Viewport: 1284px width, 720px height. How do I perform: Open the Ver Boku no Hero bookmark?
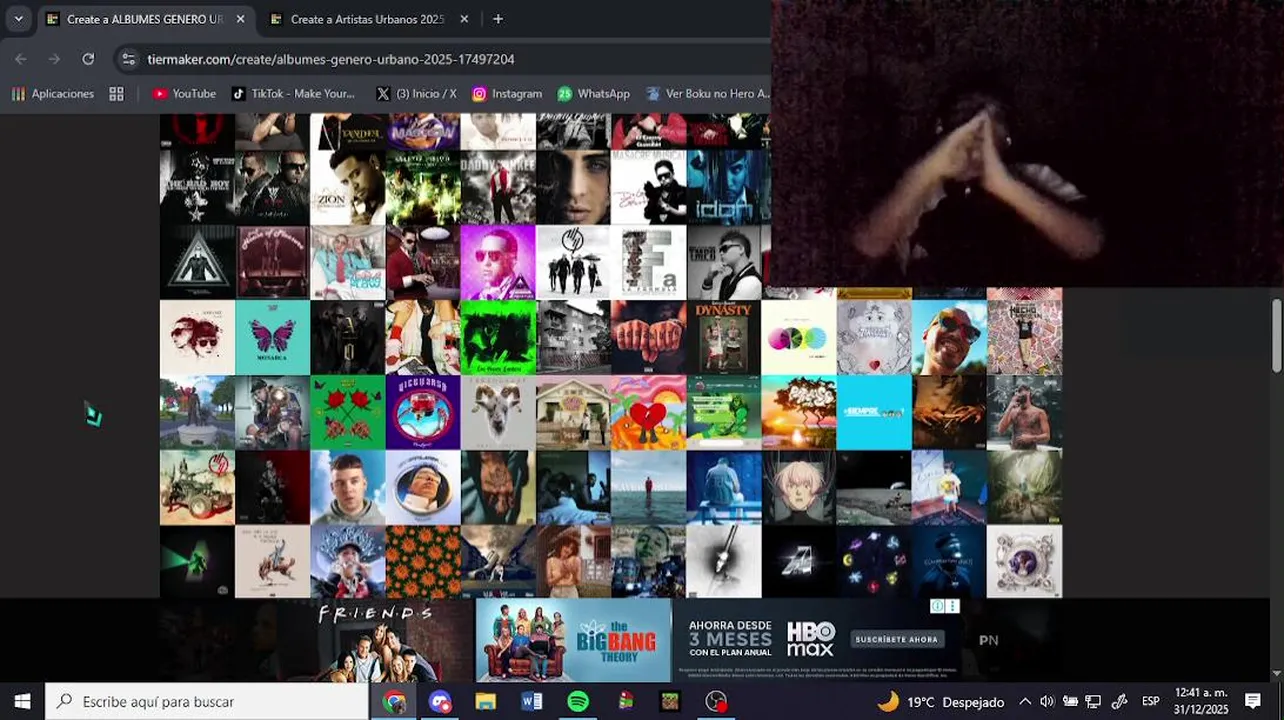(x=708, y=93)
